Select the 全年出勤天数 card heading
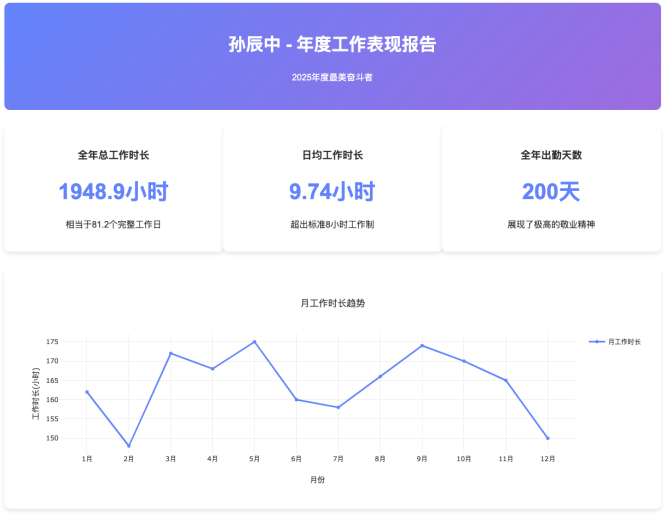Viewport: 666px width, 517px height. coord(551,155)
